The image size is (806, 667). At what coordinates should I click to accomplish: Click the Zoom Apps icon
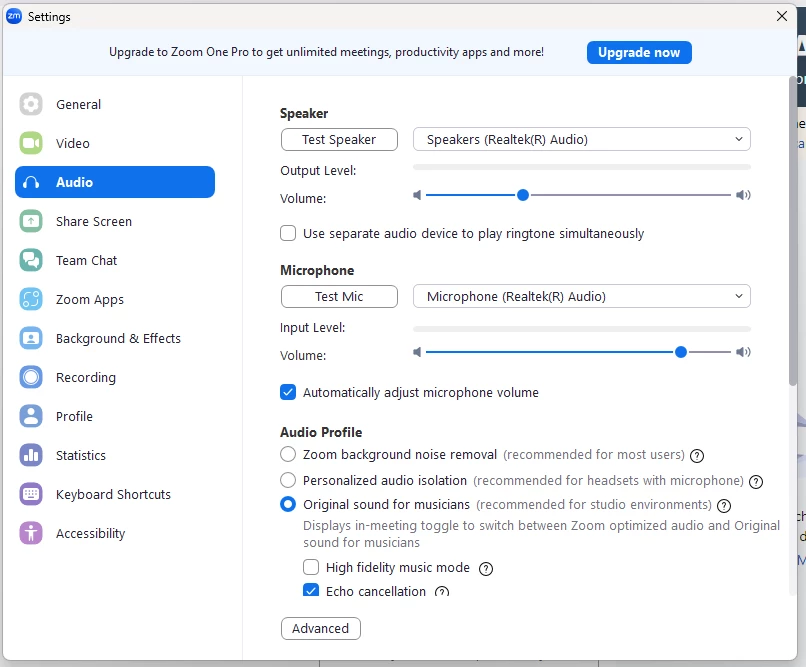click(31, 300)
